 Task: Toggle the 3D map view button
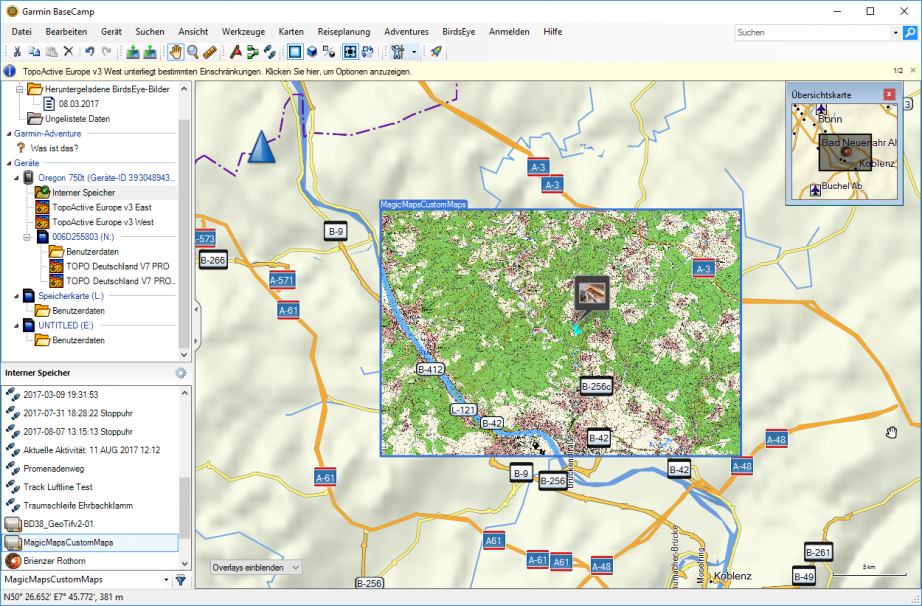click(312, 52)
